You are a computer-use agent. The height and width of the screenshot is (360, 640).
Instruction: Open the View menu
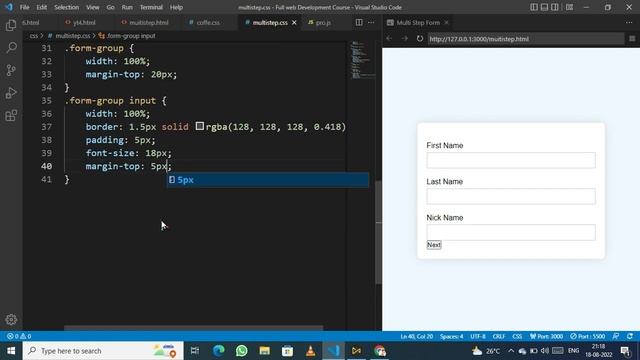click(x=93, y=7)
